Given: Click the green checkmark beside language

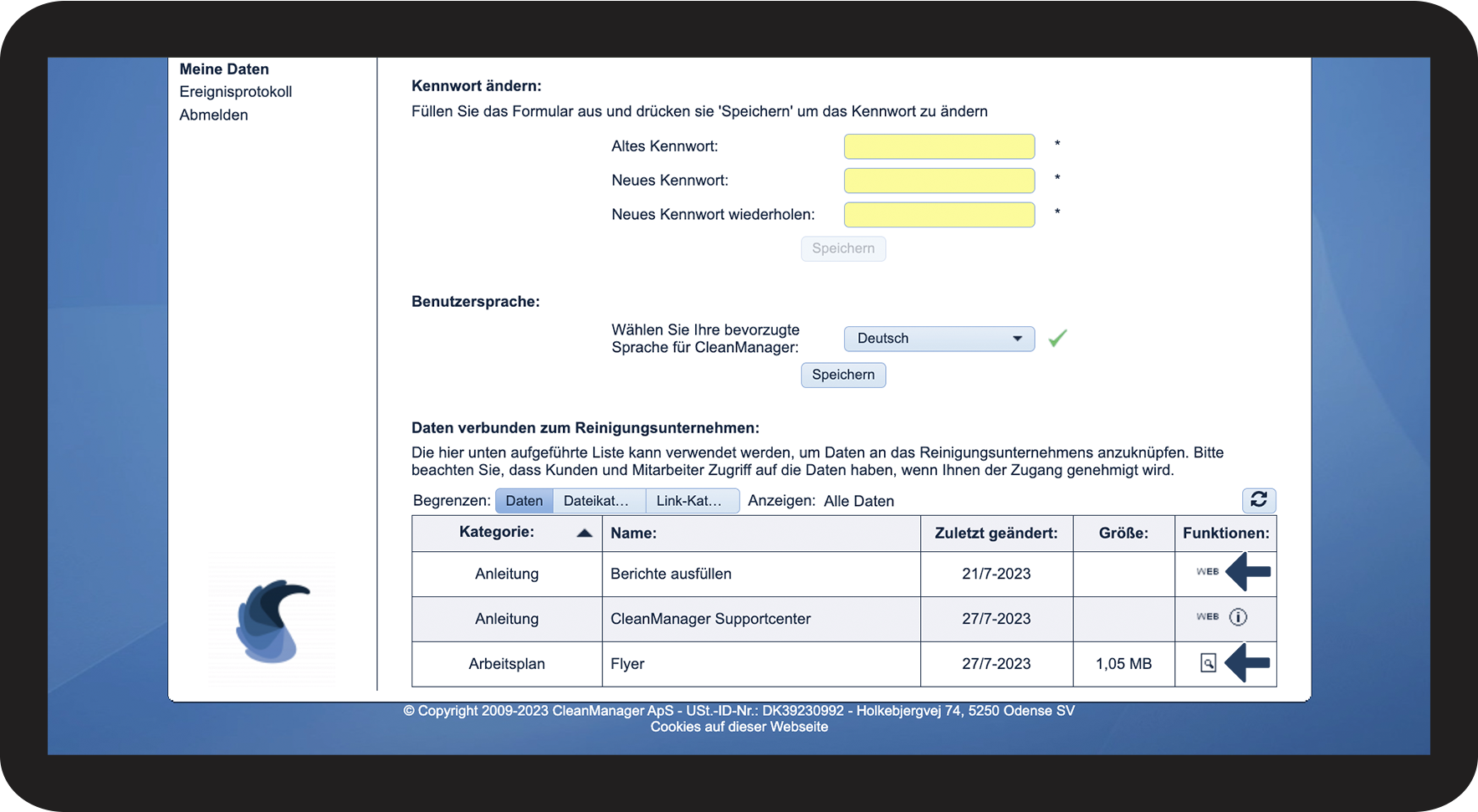Looking at the screenshot, I should pyautogui.click(x=1057, y=339).
